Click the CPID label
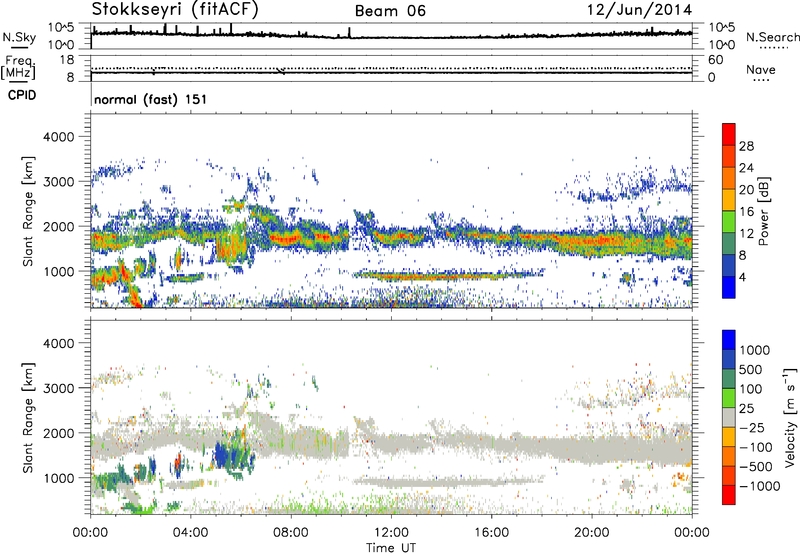This screenshot has height=554, width=800. point(22,95)
